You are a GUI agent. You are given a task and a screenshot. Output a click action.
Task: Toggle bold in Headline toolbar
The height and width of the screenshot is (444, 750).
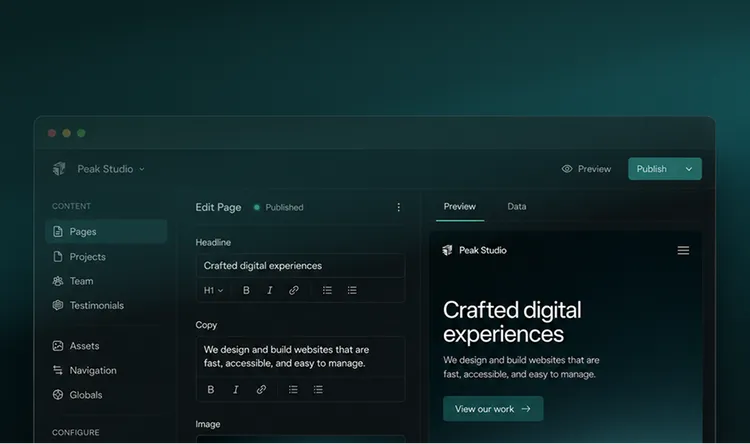point(246,290)
